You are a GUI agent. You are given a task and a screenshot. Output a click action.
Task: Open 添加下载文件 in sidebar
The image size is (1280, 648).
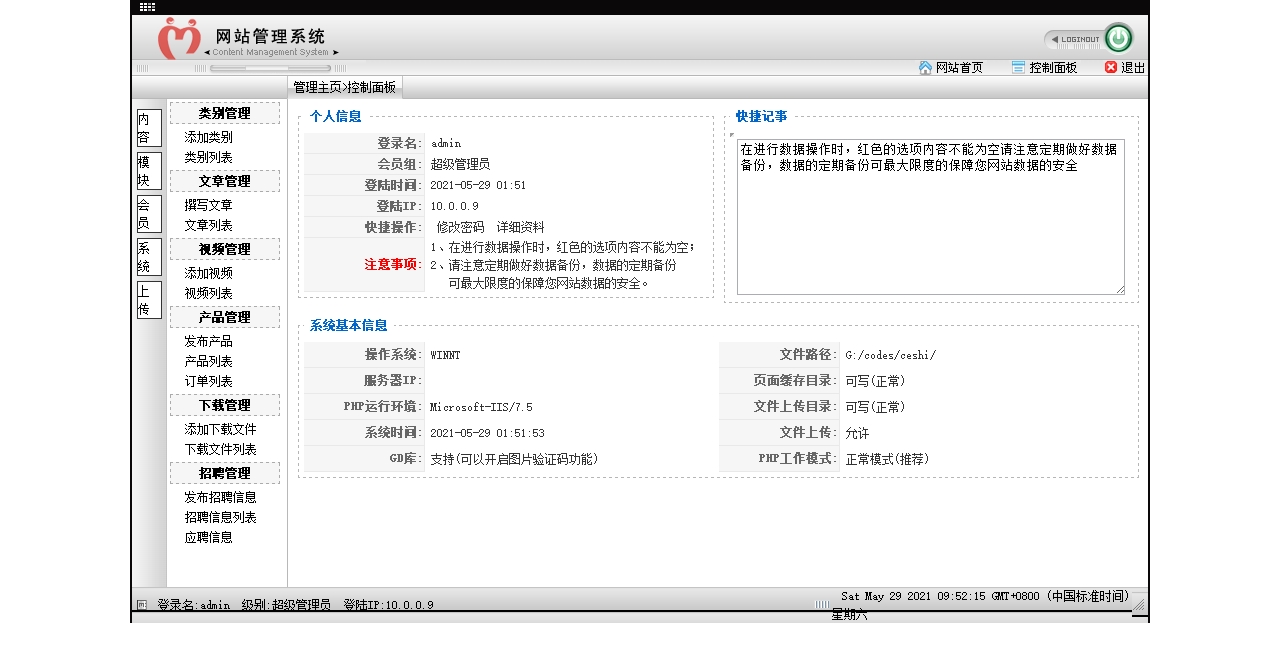pyautogui.click(x=220, y=430)
